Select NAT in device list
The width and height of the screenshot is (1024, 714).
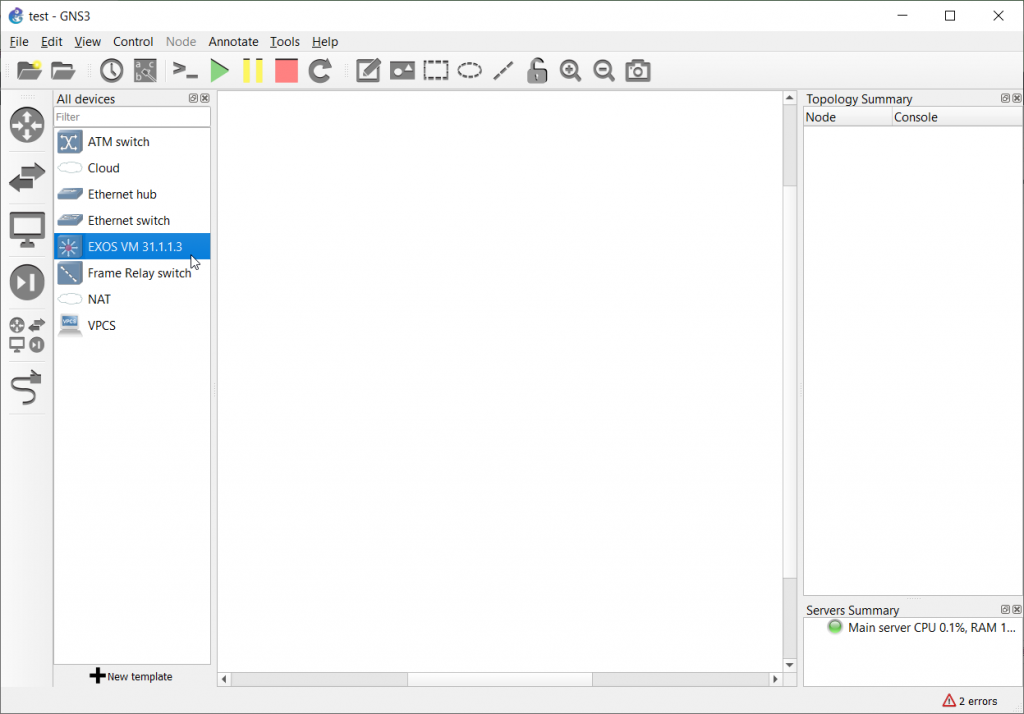coord(132,299)
